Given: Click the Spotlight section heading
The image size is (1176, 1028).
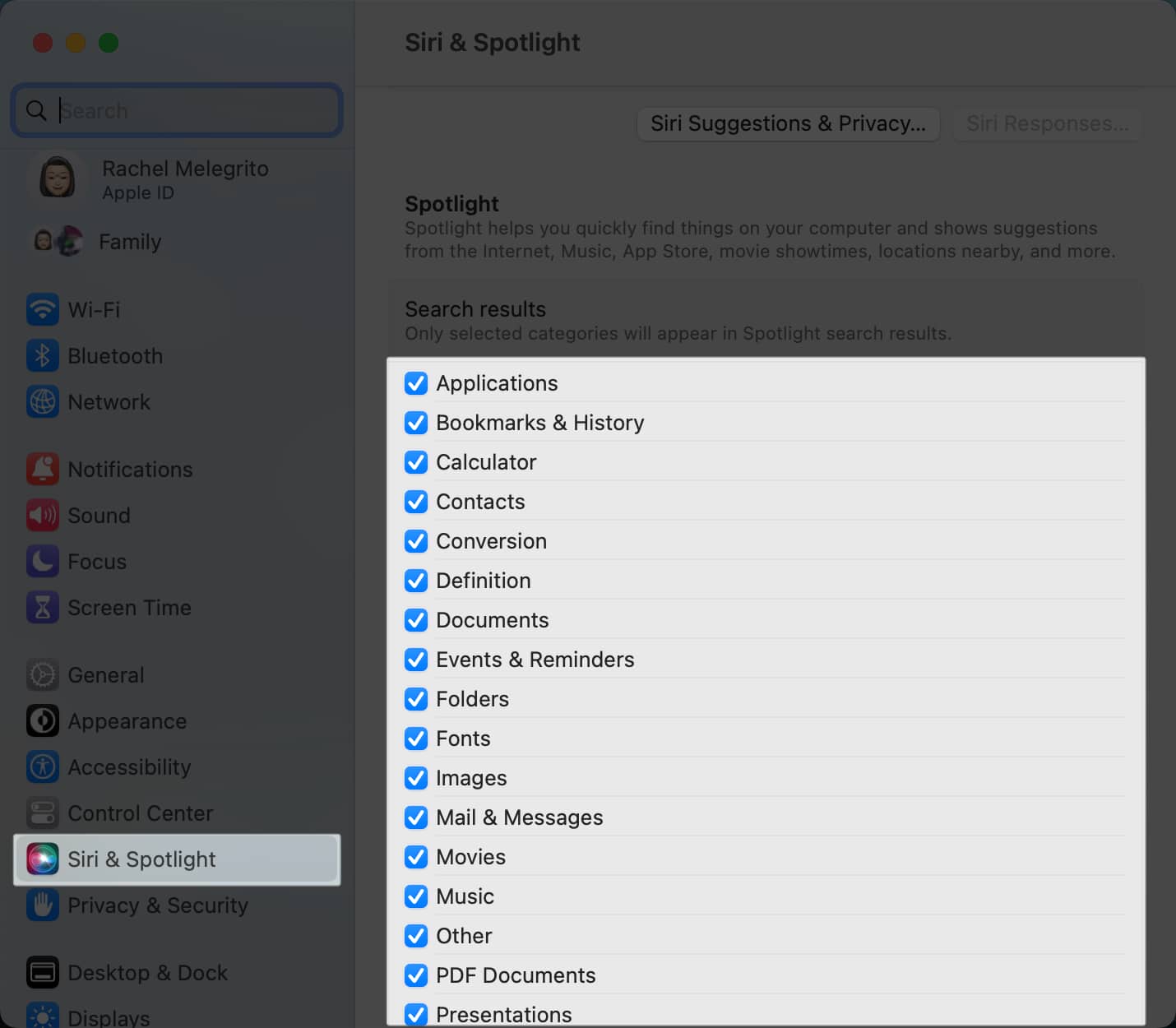Looking at the screenshot, I should pyautogui.click(x=451, y=204).
